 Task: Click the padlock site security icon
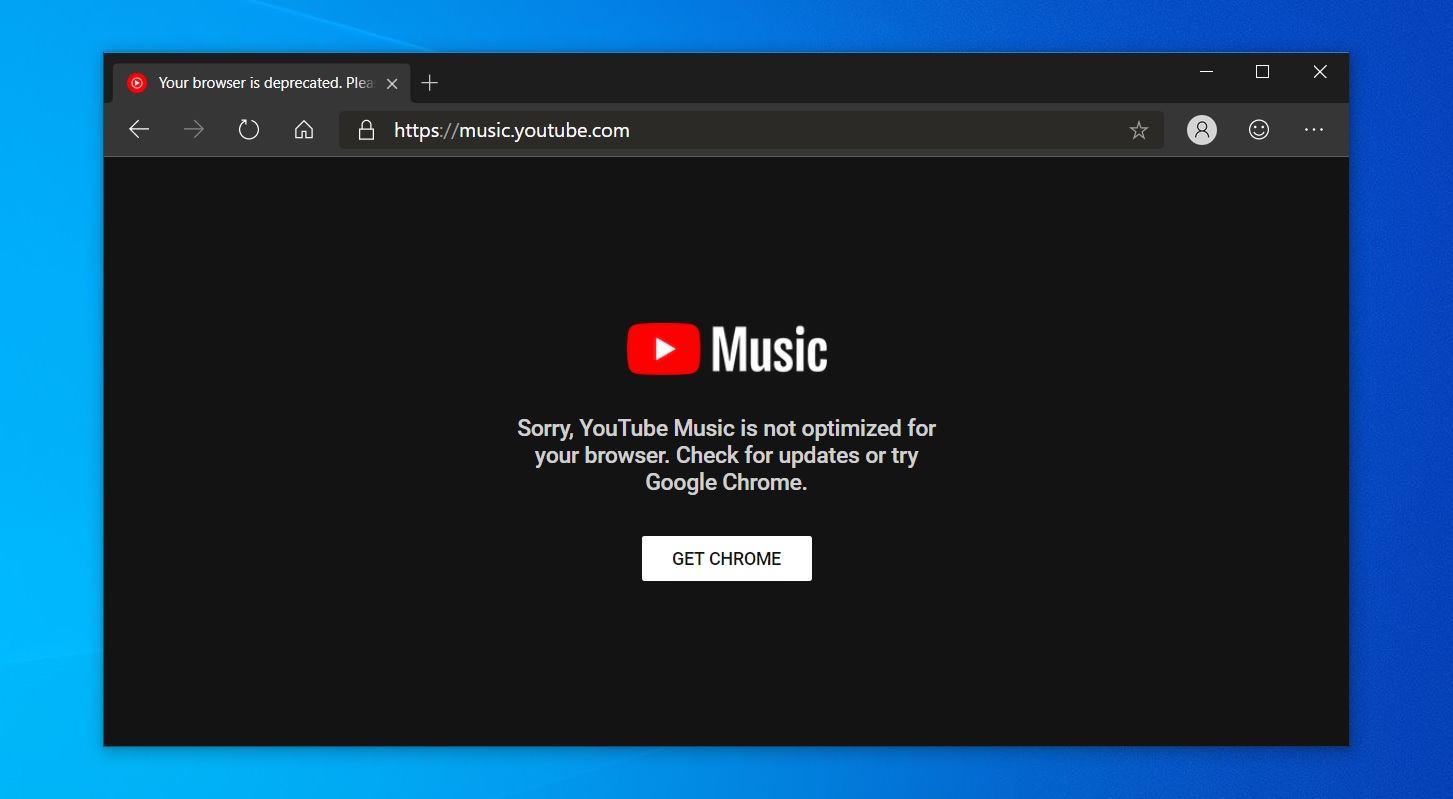[366, 130]
